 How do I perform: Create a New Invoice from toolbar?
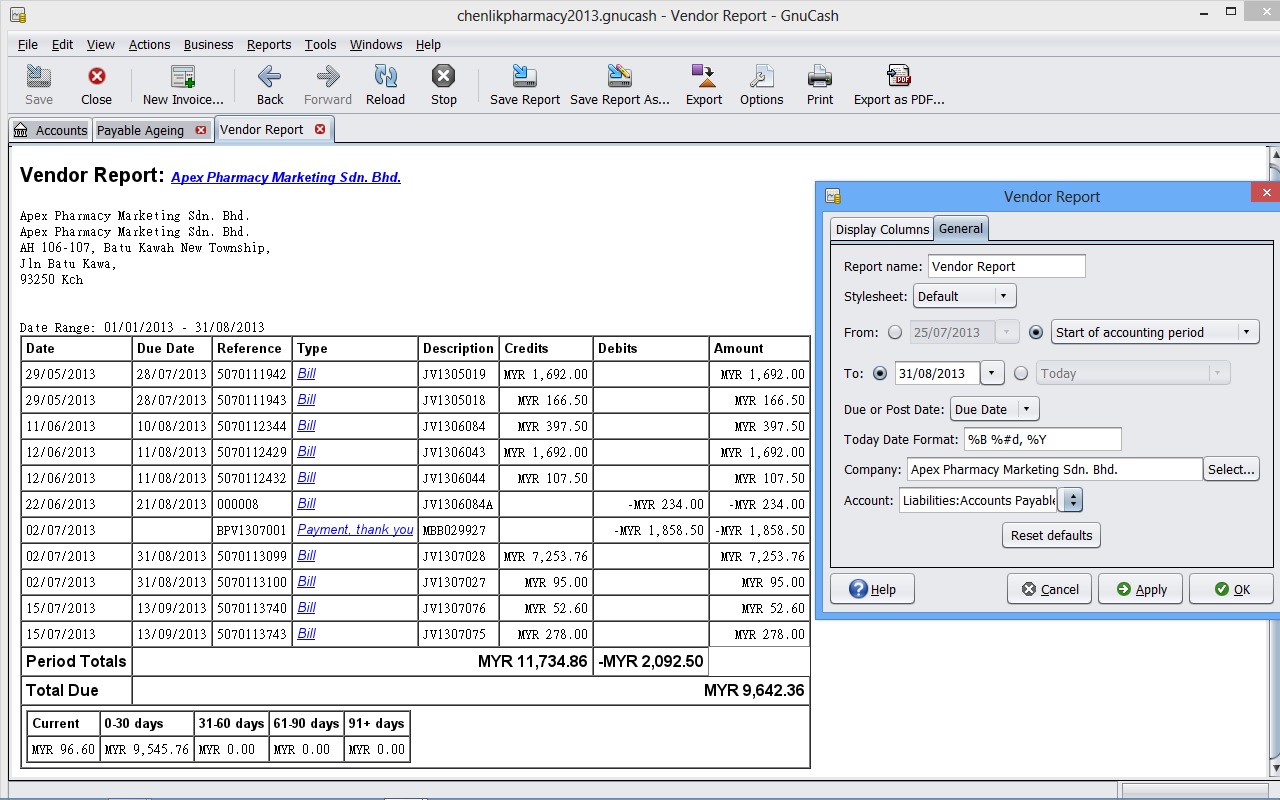coord(183,85)
